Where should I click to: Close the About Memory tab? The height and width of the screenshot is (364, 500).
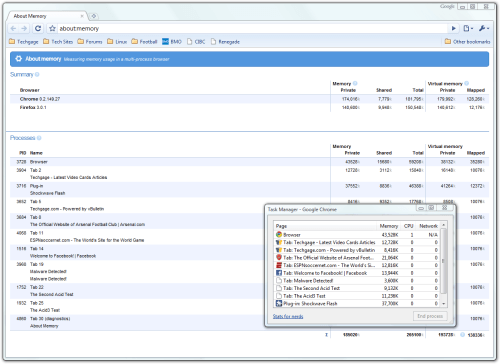click(x=82, y=16)
